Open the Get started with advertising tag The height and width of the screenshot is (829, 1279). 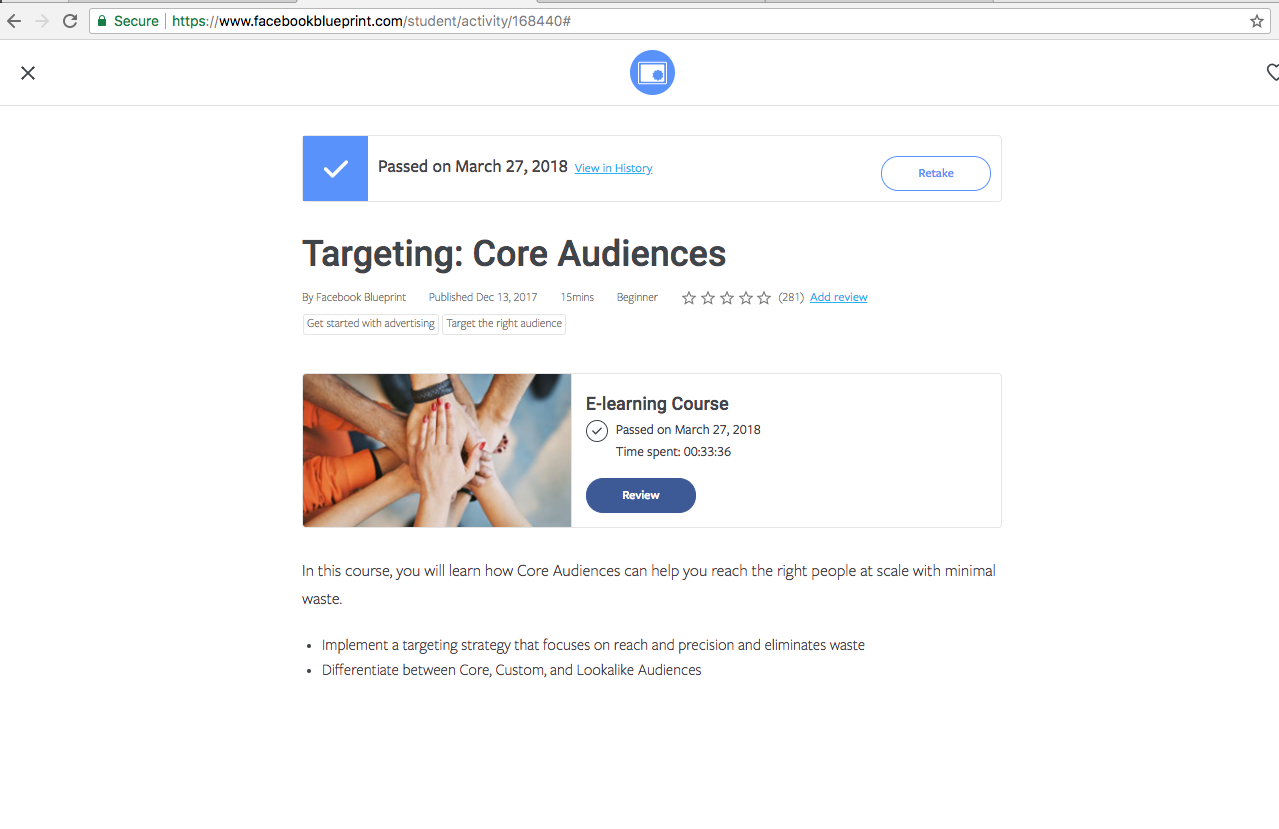[370, 324]
